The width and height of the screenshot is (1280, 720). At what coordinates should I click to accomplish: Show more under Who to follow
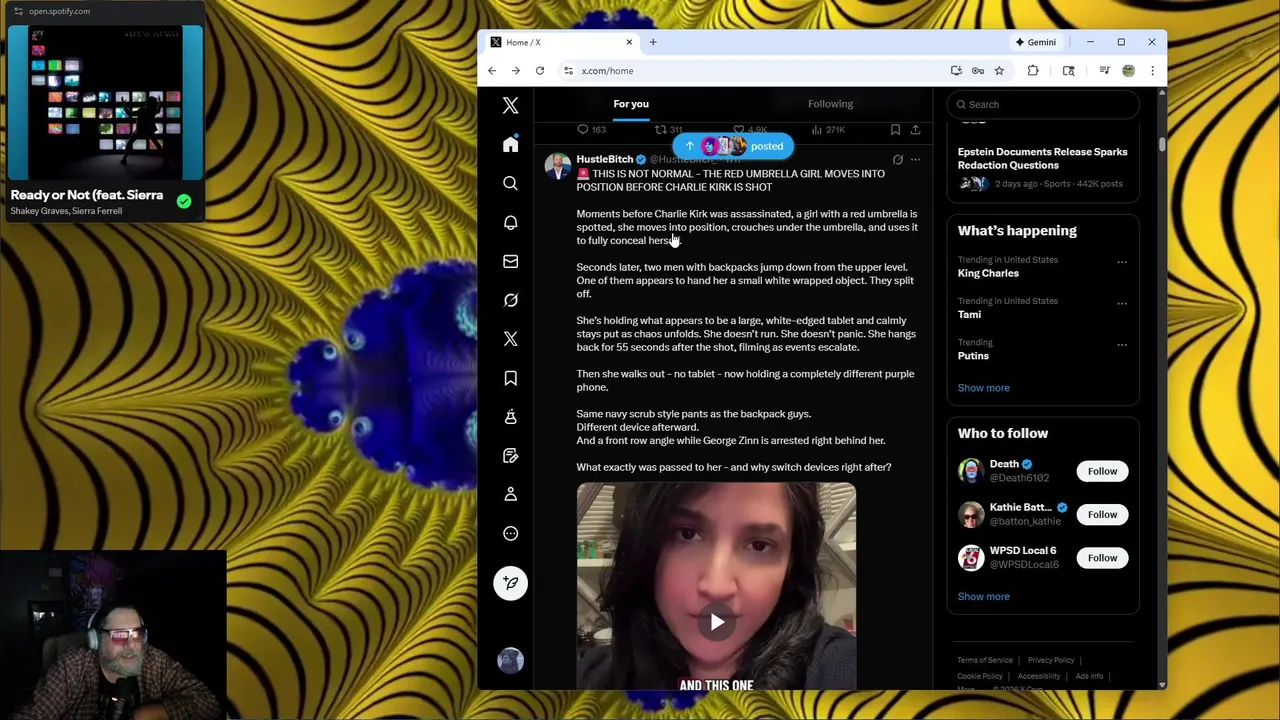coord(983,597)
